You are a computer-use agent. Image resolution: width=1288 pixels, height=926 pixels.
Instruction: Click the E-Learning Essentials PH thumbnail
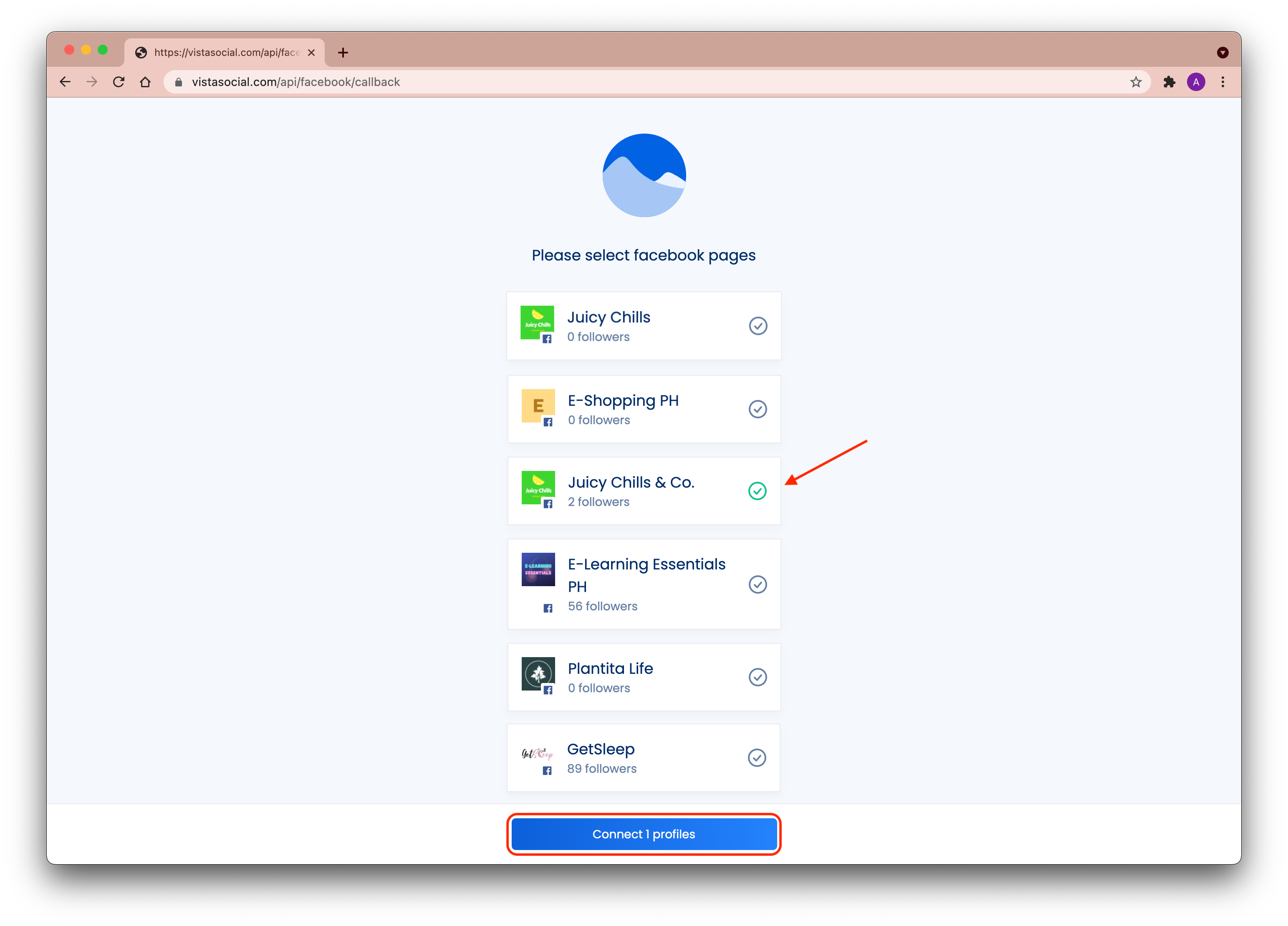(x=538, y=569)
